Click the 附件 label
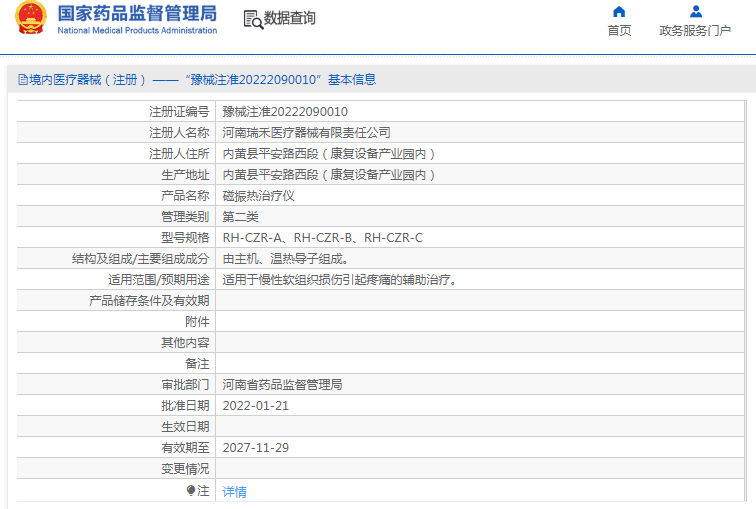 [197, 321]
